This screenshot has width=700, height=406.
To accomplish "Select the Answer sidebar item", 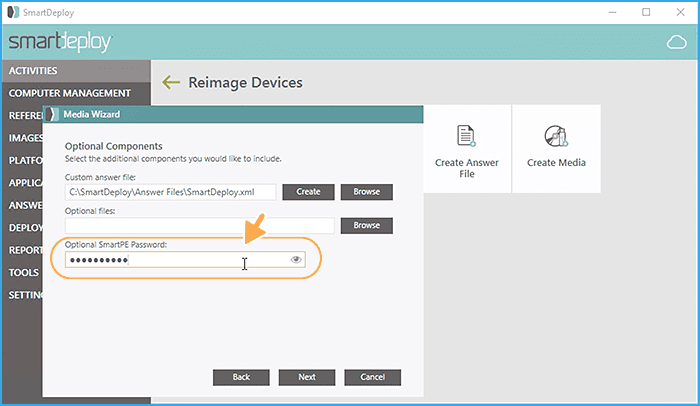I will coord(25,205).
